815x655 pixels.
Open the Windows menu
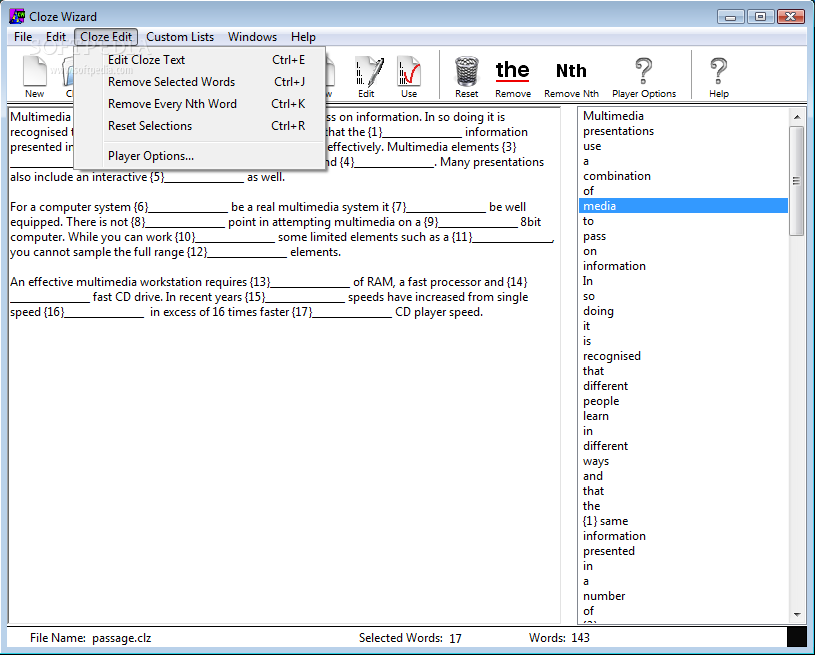tap(252, 37)
